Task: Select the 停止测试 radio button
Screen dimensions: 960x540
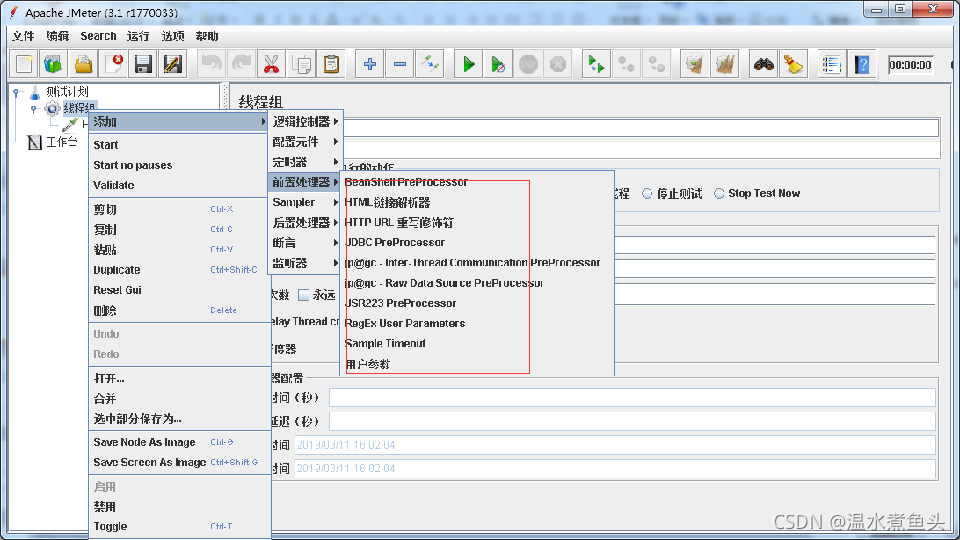Action: coord(647,193)
